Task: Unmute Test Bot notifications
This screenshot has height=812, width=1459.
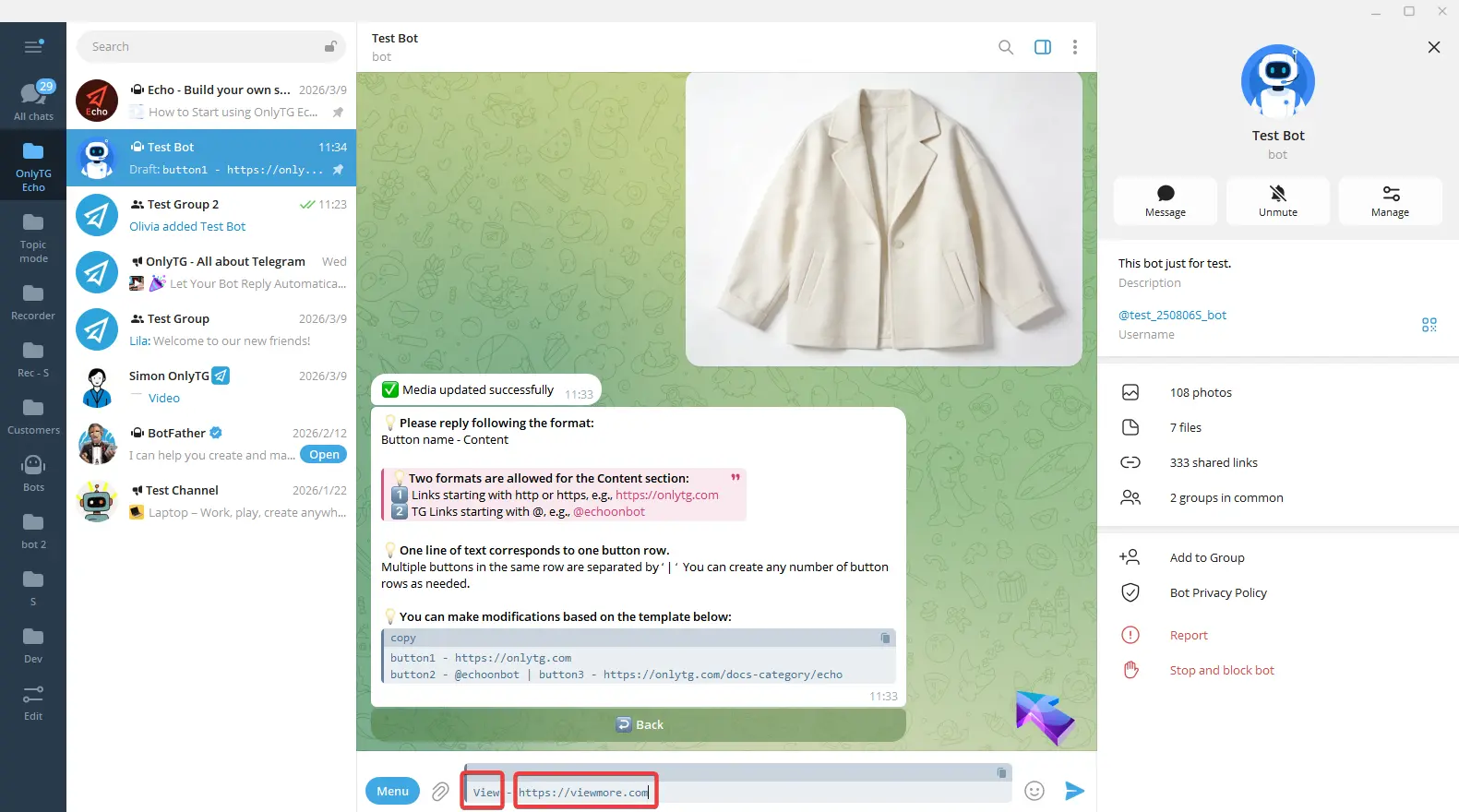Action: pos(1277,200)
